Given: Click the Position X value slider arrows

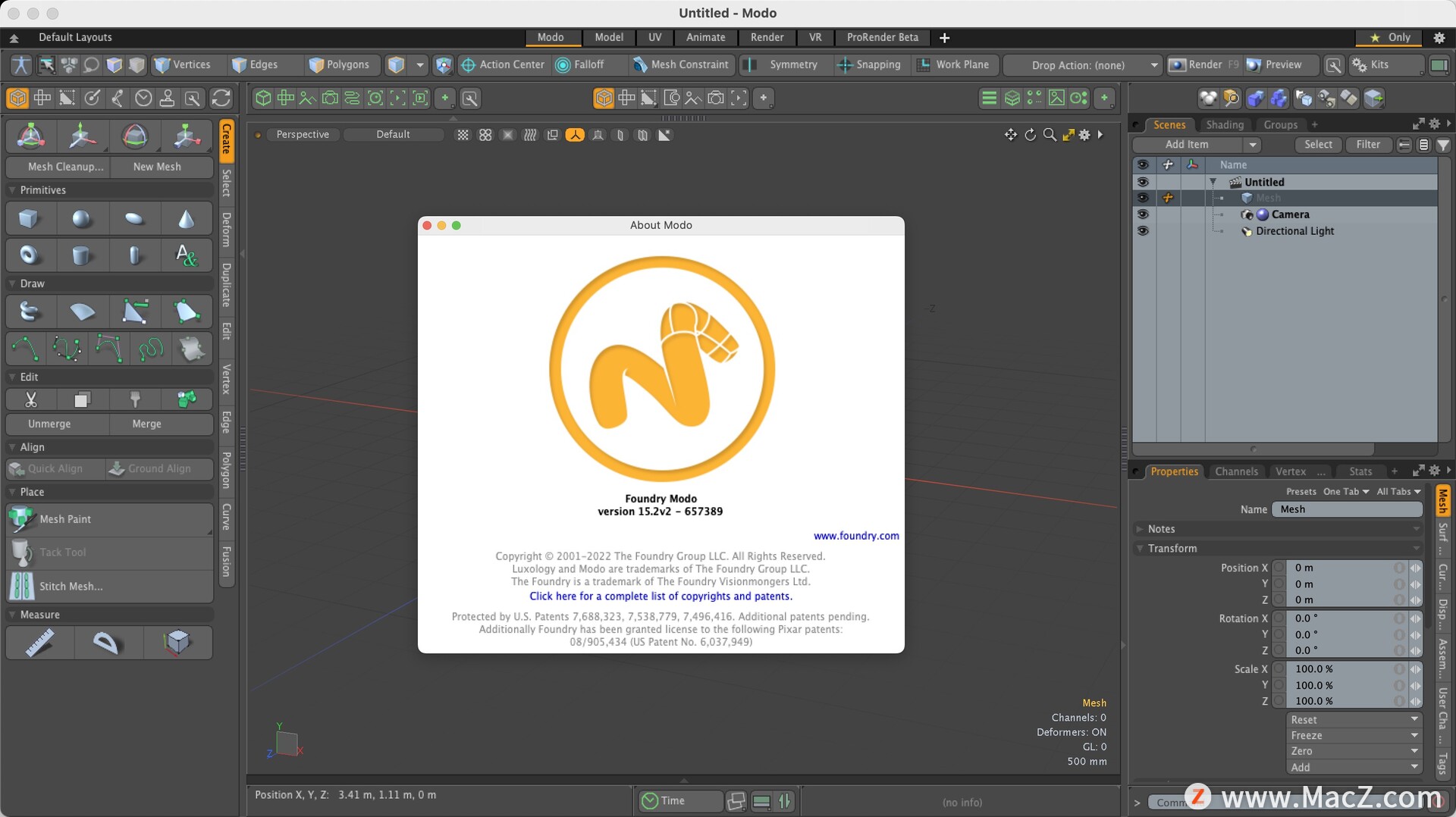Looking at the screenshot, I should point(1415,568).
